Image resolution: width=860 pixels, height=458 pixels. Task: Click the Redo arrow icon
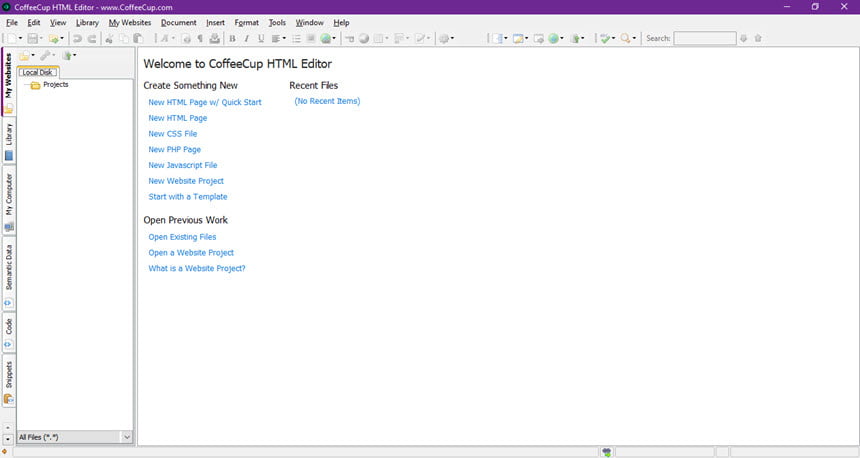pyautogui.click(x=92, y=38)
